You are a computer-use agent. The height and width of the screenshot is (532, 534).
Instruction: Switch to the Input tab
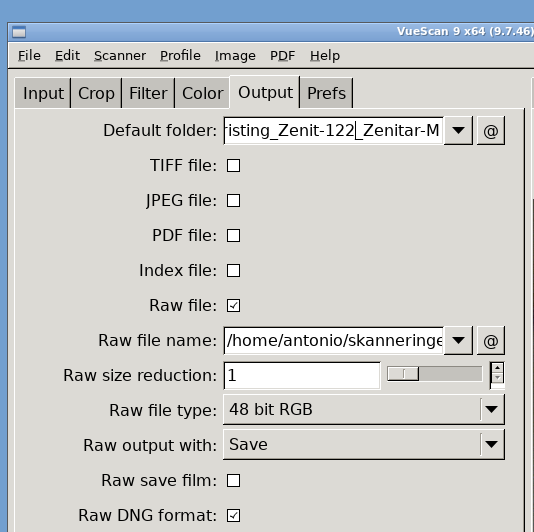point(43,93)
